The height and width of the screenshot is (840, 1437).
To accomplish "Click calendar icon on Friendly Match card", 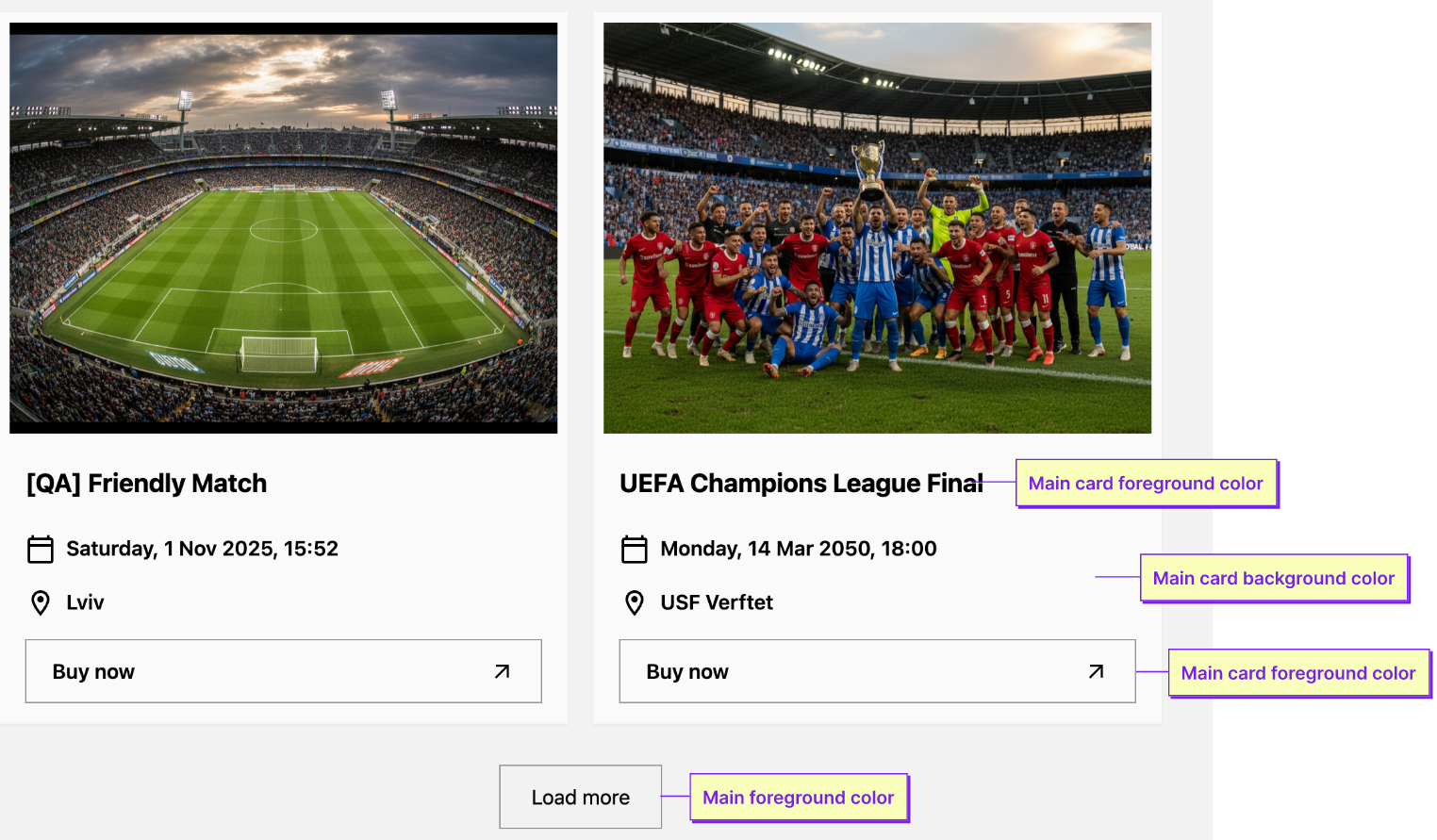I will pos(41,549).
